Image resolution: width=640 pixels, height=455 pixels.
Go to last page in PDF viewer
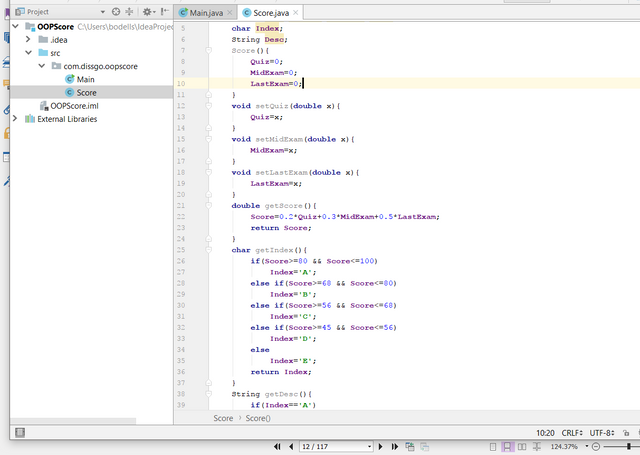(x=395, y=446)
